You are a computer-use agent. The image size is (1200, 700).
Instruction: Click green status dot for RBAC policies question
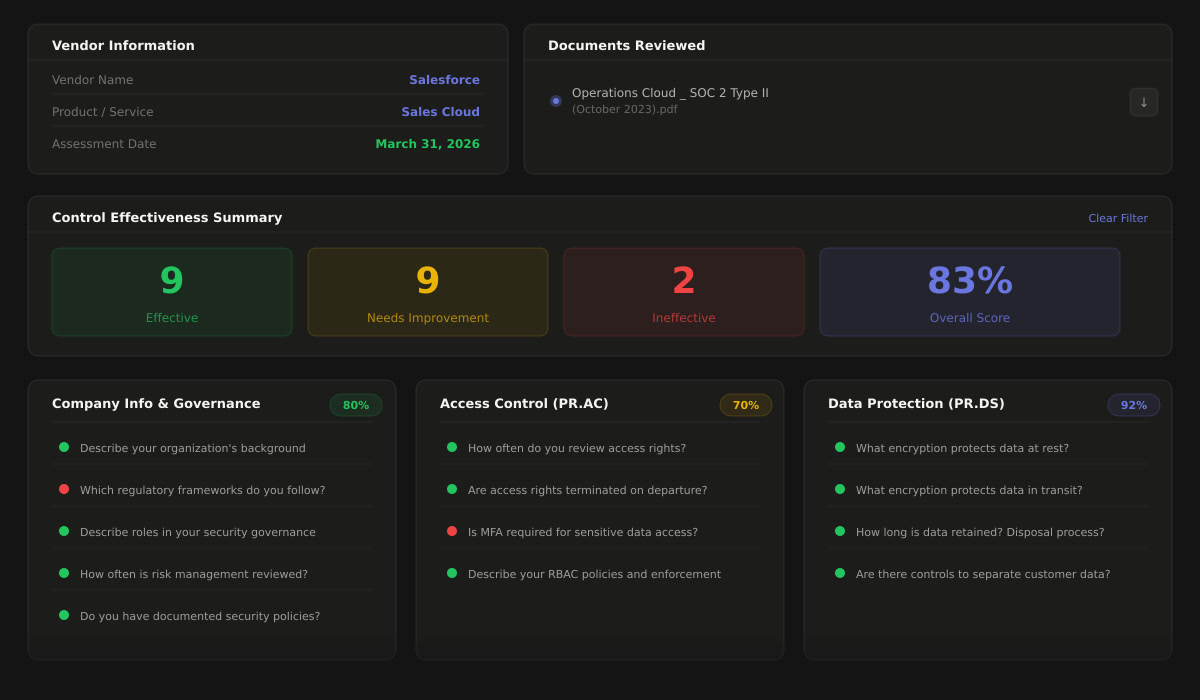tap(452, 573)
